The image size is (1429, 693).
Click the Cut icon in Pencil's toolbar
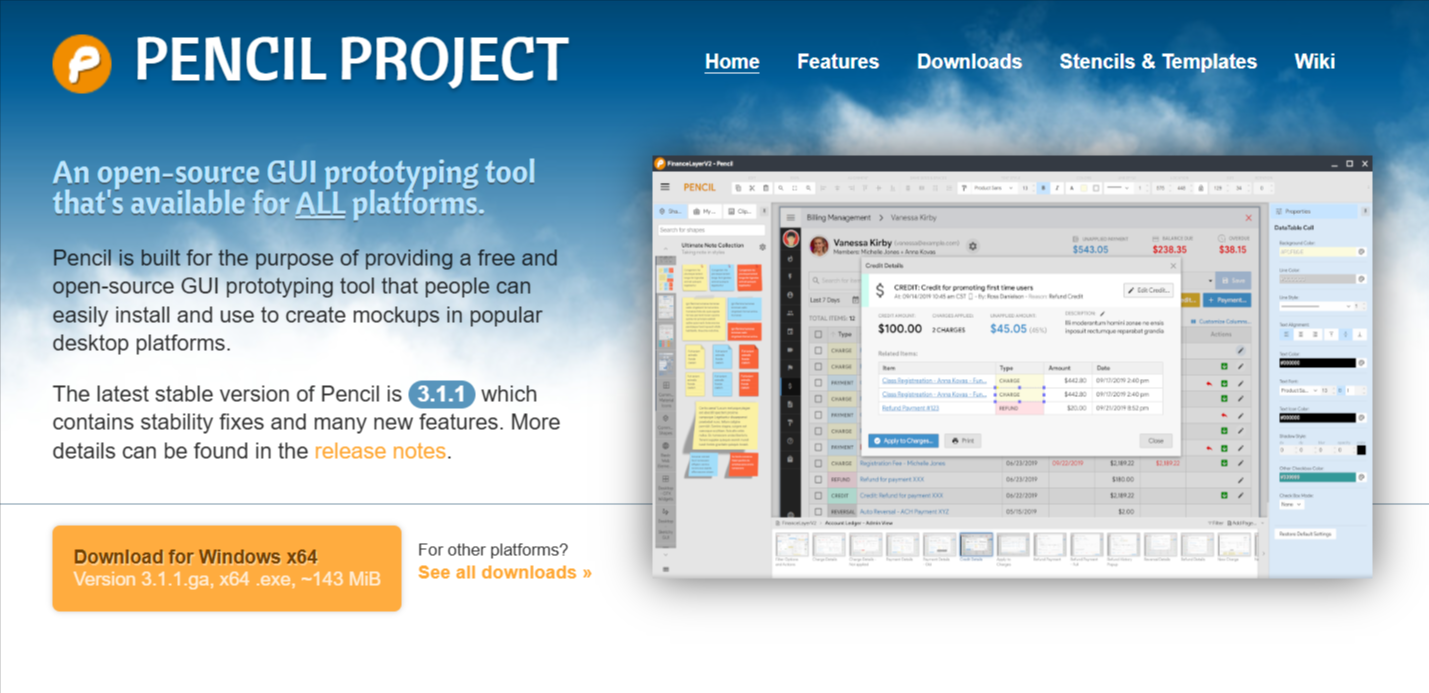tap(752, 188)
